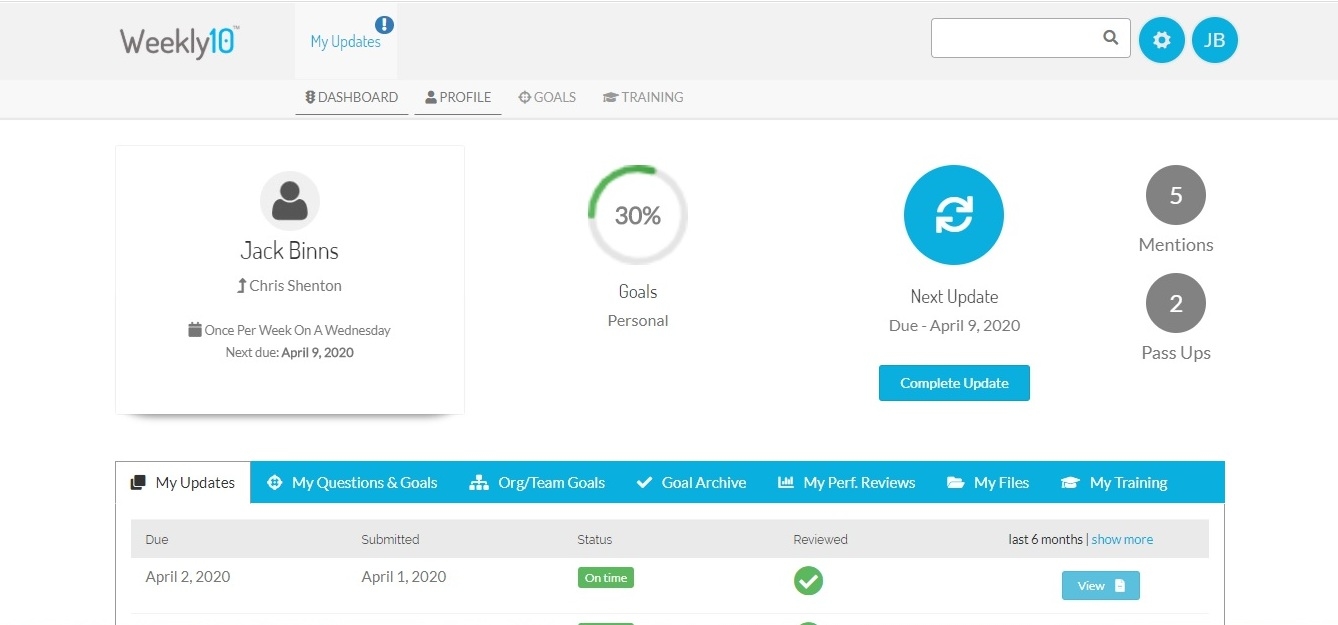Open the 2 Pass Ups badge
The width and height of the screenshot is (1338, 625).
(x=1175, y=304)
